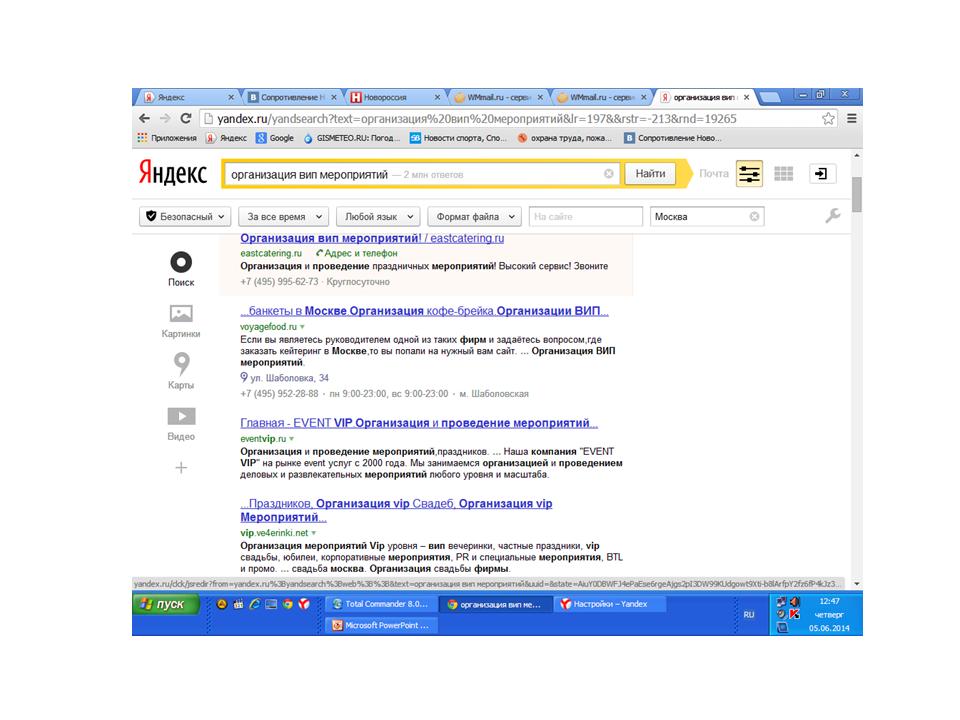Screen dimensions: 960x720
Task: Switch to Microsoft PowerPoint in the taskbar
Action: click(381, 625)
